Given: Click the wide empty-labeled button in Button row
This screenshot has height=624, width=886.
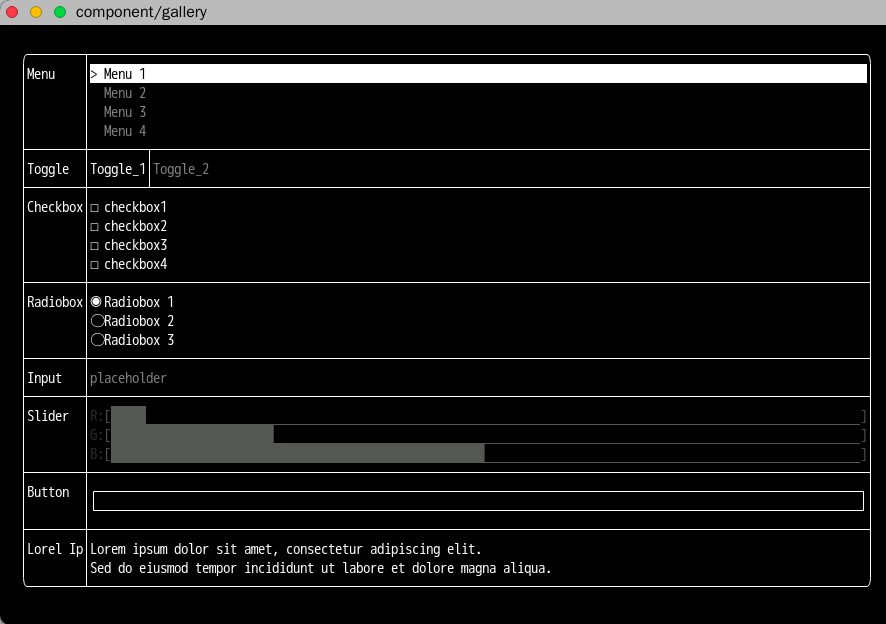Looking at the screenshot, I should pyautogui.click(x=478, y=501).
